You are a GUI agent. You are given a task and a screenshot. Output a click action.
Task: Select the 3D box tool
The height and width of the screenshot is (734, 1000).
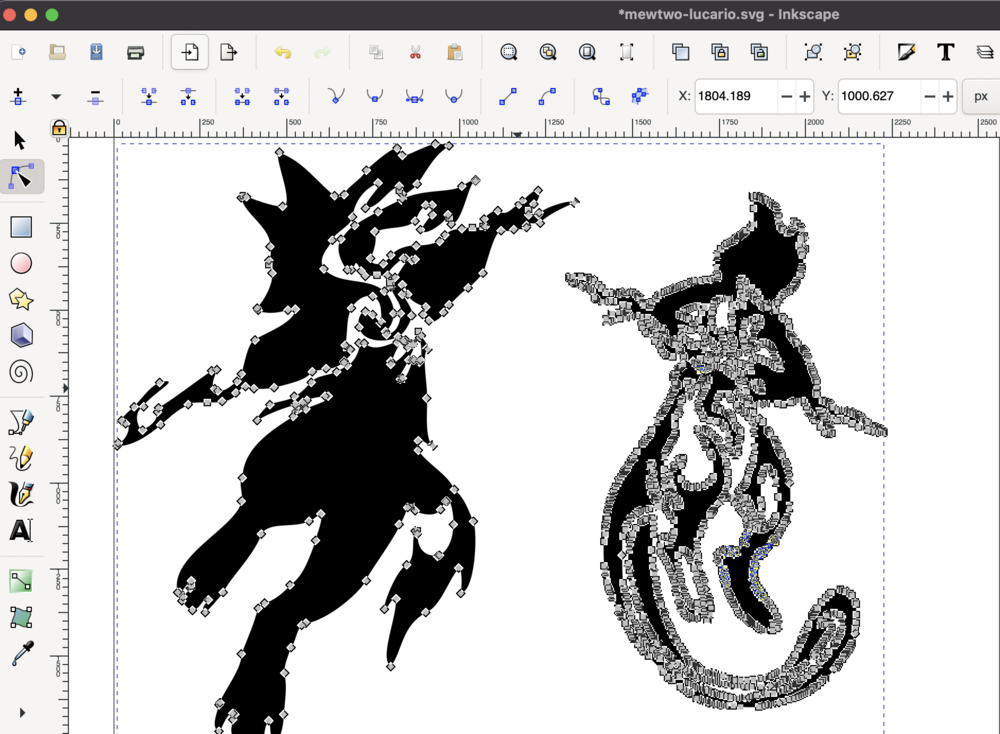21,335
